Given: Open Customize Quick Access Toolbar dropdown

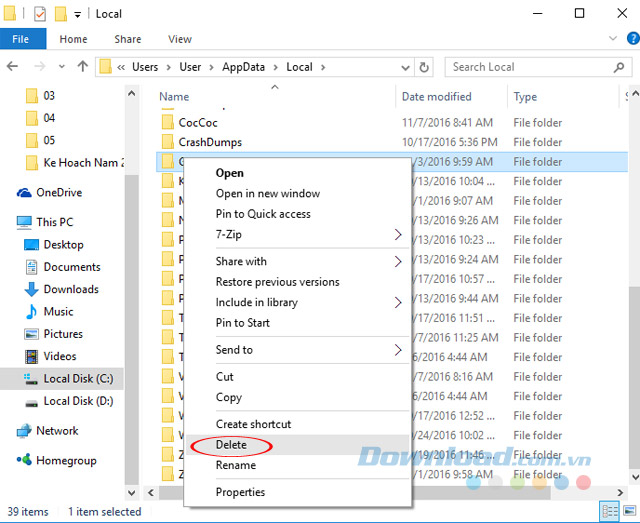Looking at the screenshot, I should click(77, 15).
